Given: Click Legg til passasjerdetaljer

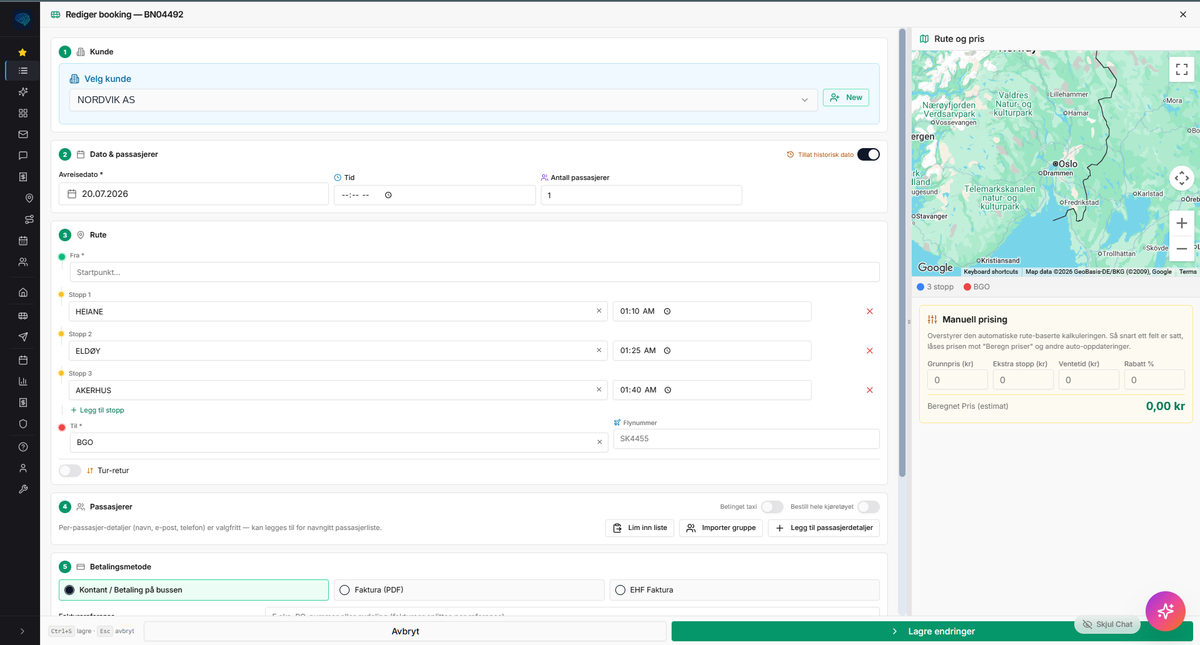Looking at the screenshot, I should point(824,528).
